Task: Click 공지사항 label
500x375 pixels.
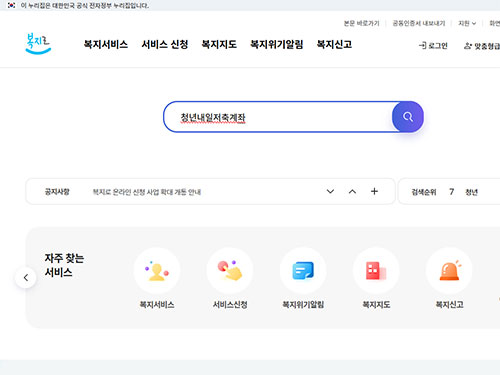Action: click(57, 192)
